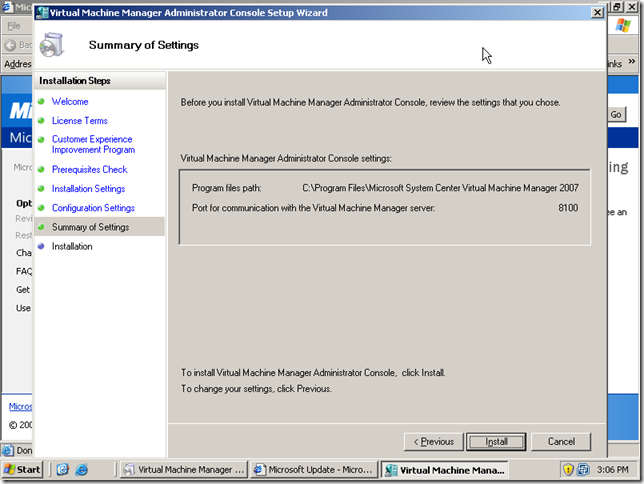The height and width of the screenshot is (484, 644).
Task: Click active Virtual Machine Mana... taskbar button
Action: 445,470
